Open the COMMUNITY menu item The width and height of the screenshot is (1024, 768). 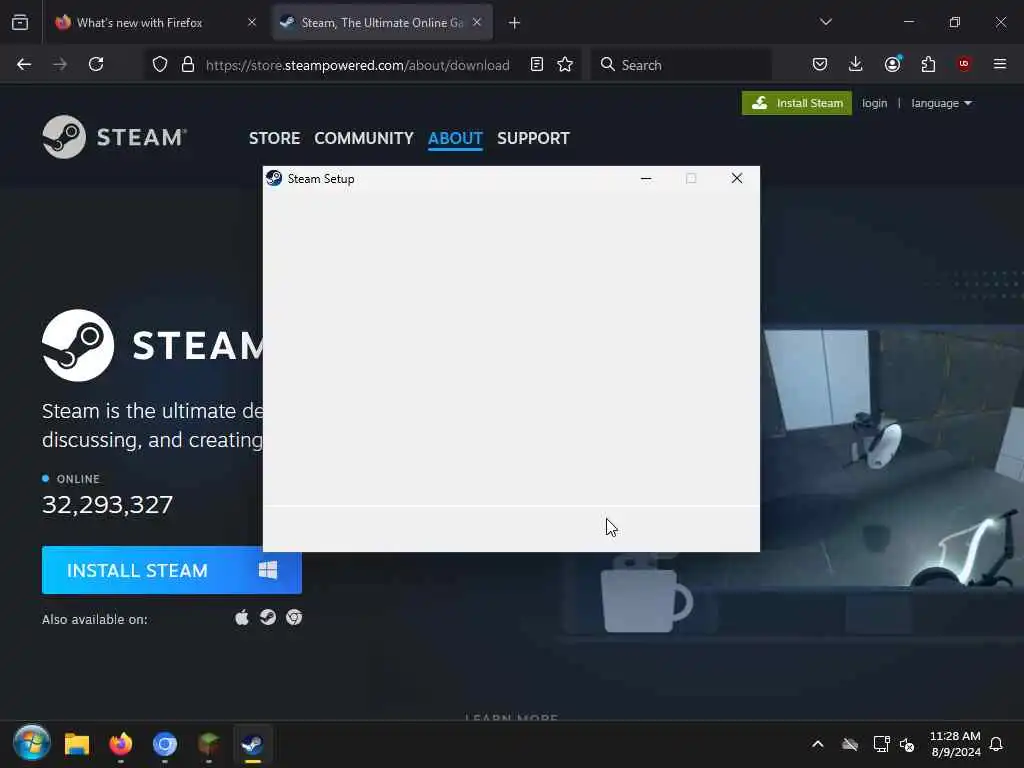point(364,138)
